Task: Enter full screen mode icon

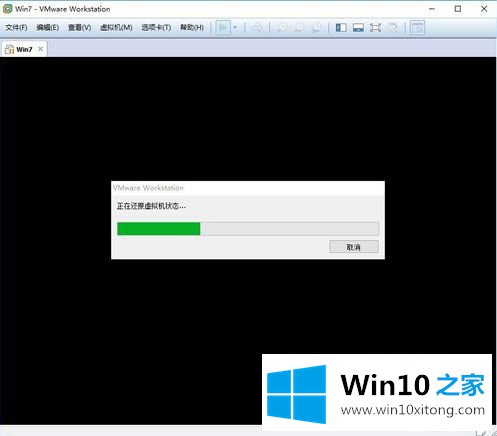Action: (x=376, y=28)
